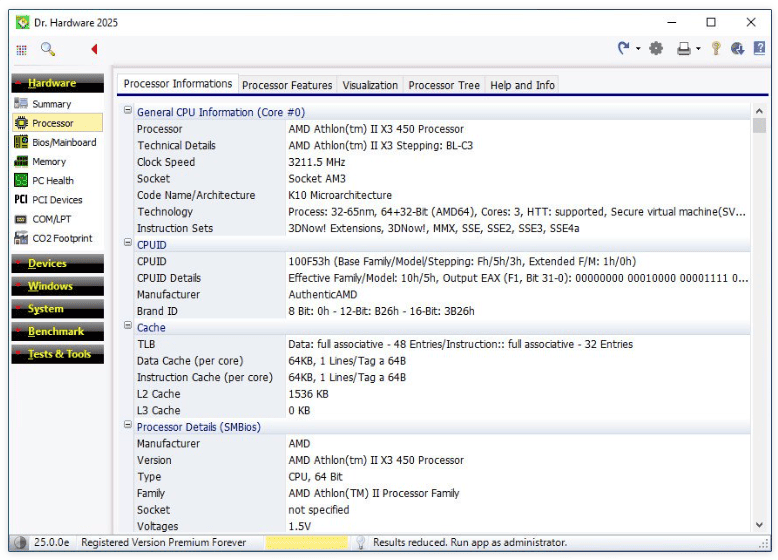Collapse the CPUID group
The width and height of the screenshot is (778, 560).
[x=128, y=243]
